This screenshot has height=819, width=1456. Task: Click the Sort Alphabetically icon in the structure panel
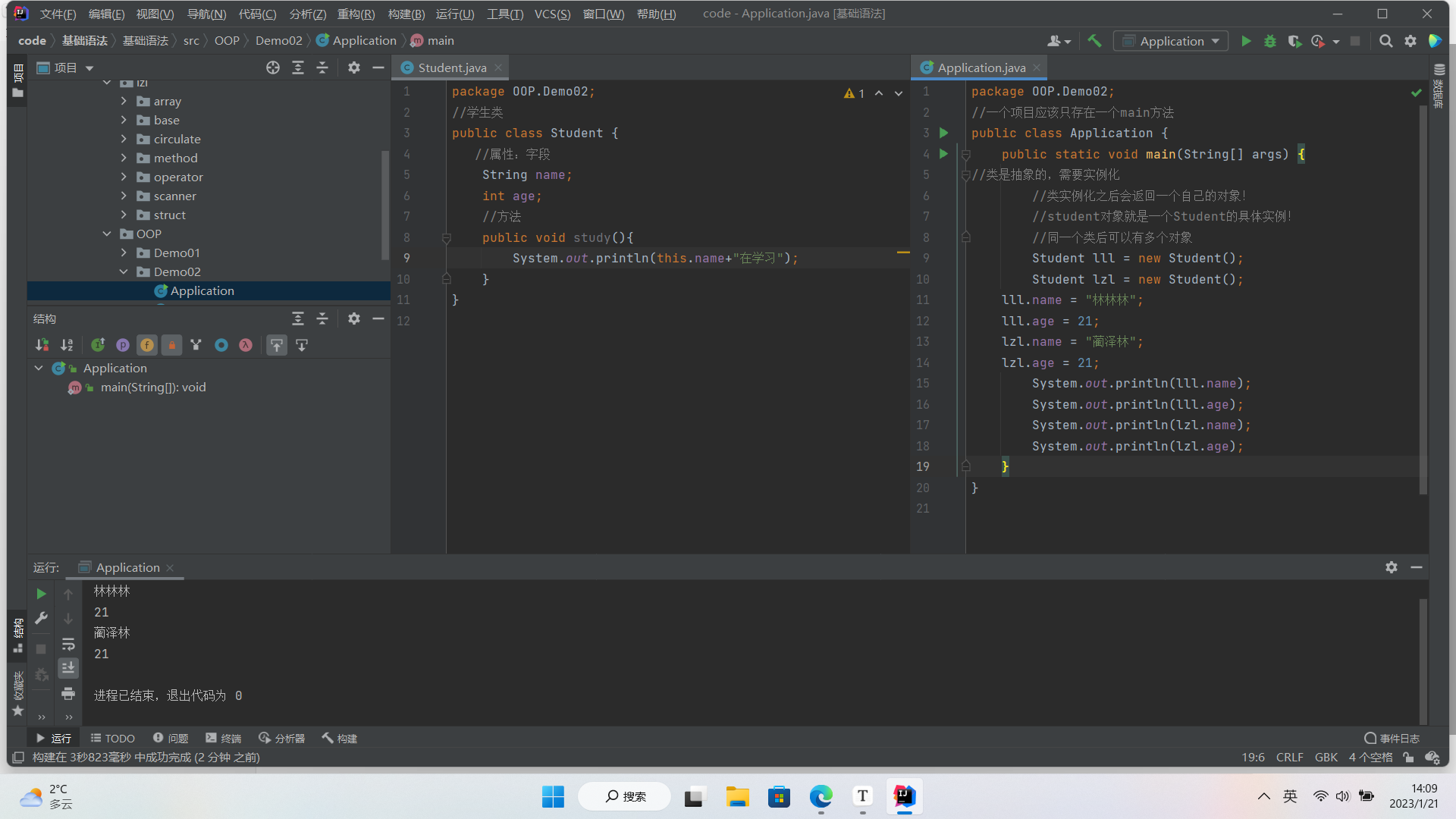67,345
